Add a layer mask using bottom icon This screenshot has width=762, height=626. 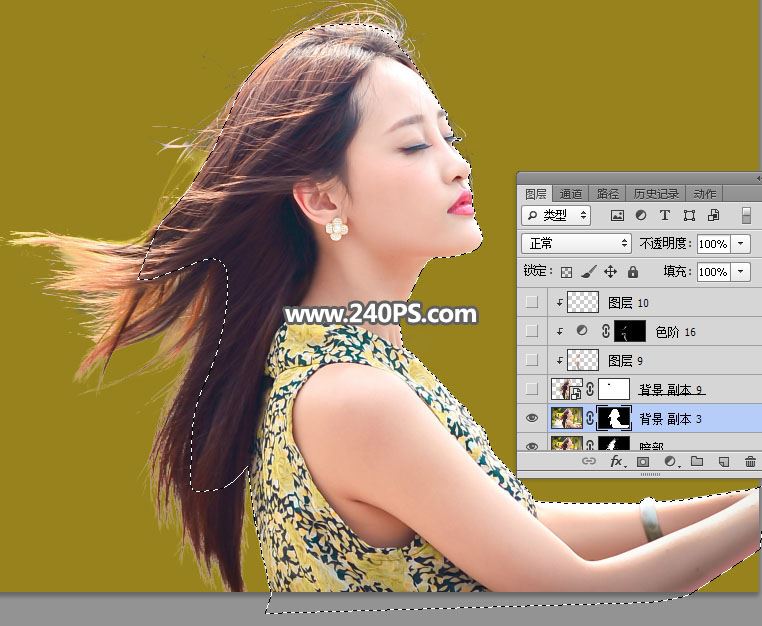[643, 462]
